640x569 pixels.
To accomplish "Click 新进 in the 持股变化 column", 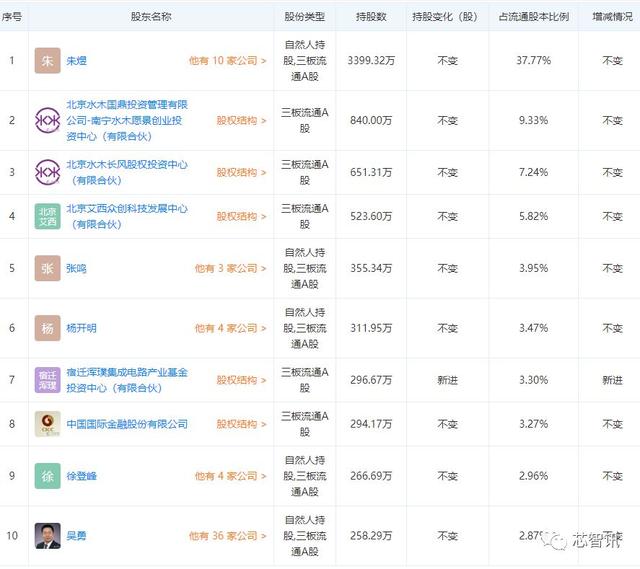I will point(447,380).
